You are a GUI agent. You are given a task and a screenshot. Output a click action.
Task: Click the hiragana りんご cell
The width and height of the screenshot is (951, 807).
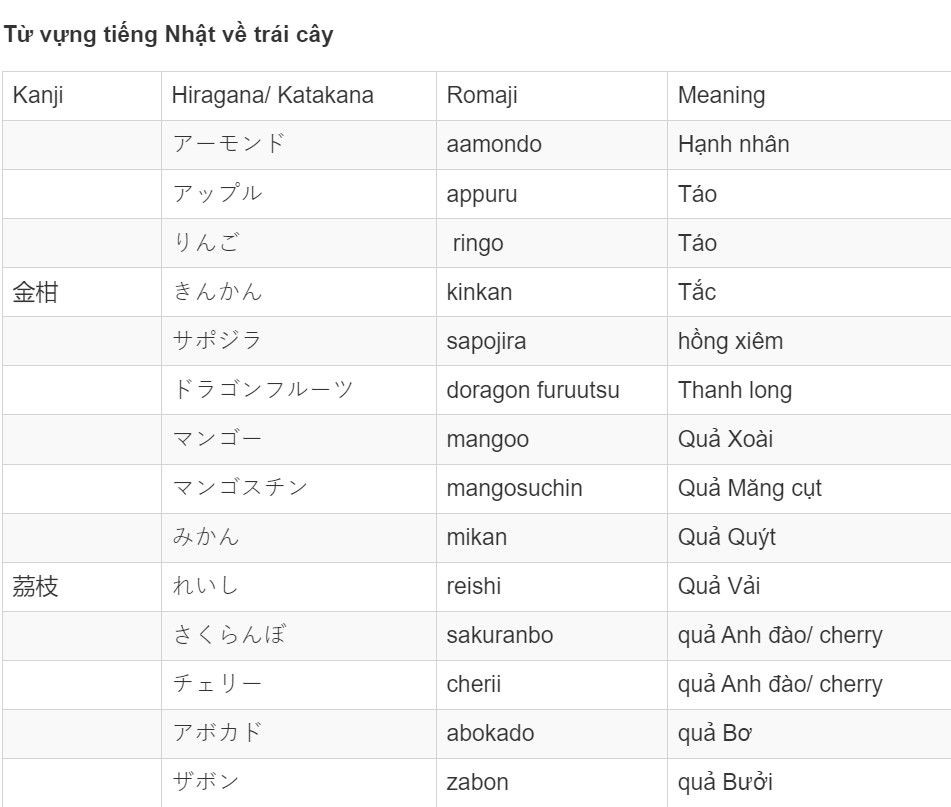click(299, 243)
